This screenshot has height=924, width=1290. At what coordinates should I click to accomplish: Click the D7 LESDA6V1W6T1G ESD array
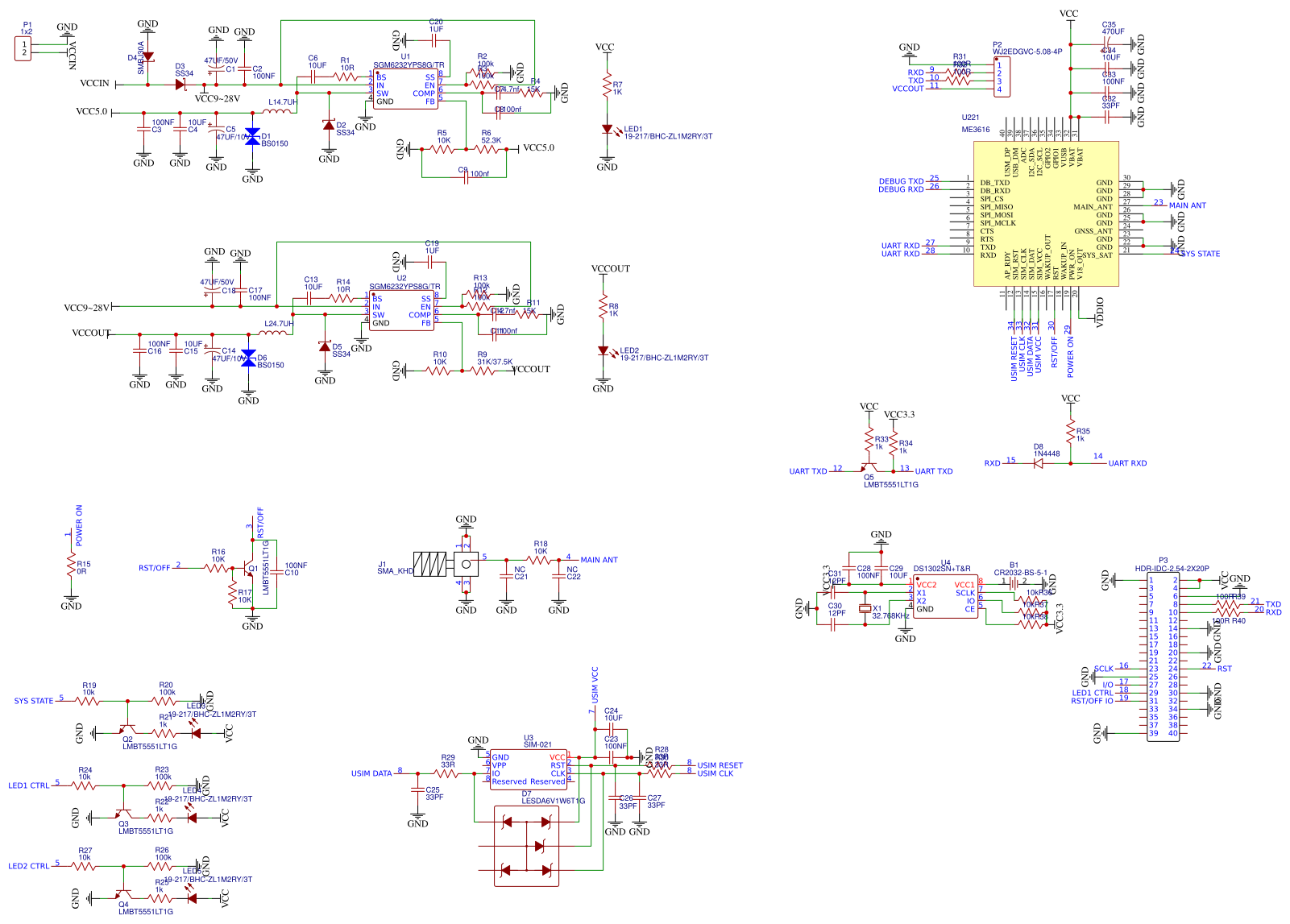(526, 846)
